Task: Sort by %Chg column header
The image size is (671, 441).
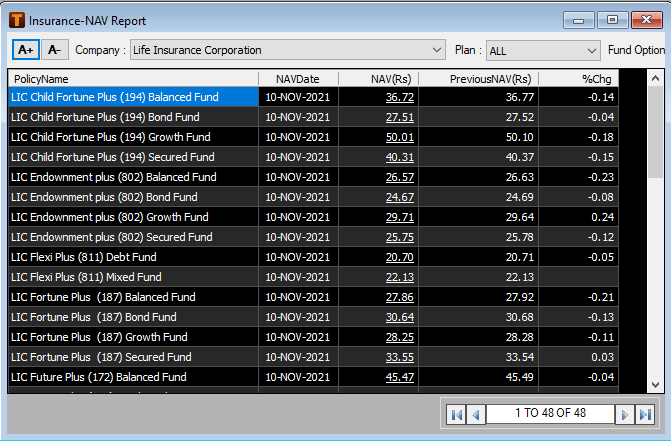Action: [x=579, y=79]
